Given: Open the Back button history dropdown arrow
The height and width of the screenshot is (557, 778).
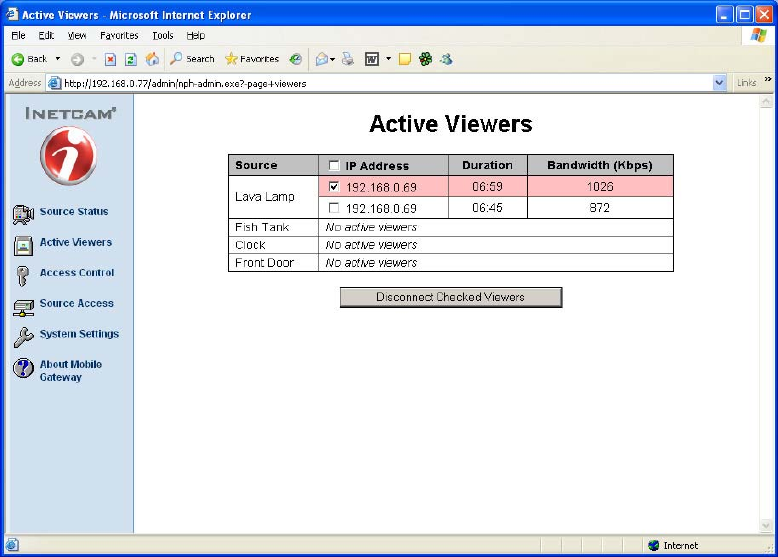Looking at the screenshot, I should (57, 59).
